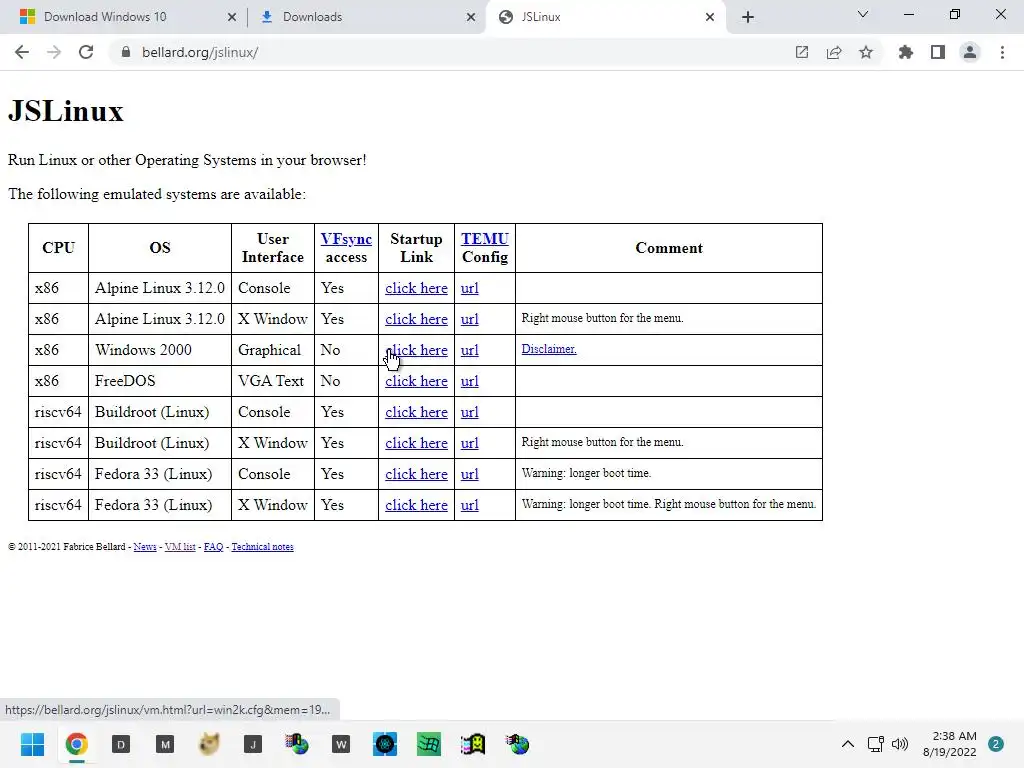Open the Chrome profile avatar
Image resolution: width=1024 pixels, height=768 pixels.
coord(970,52)
